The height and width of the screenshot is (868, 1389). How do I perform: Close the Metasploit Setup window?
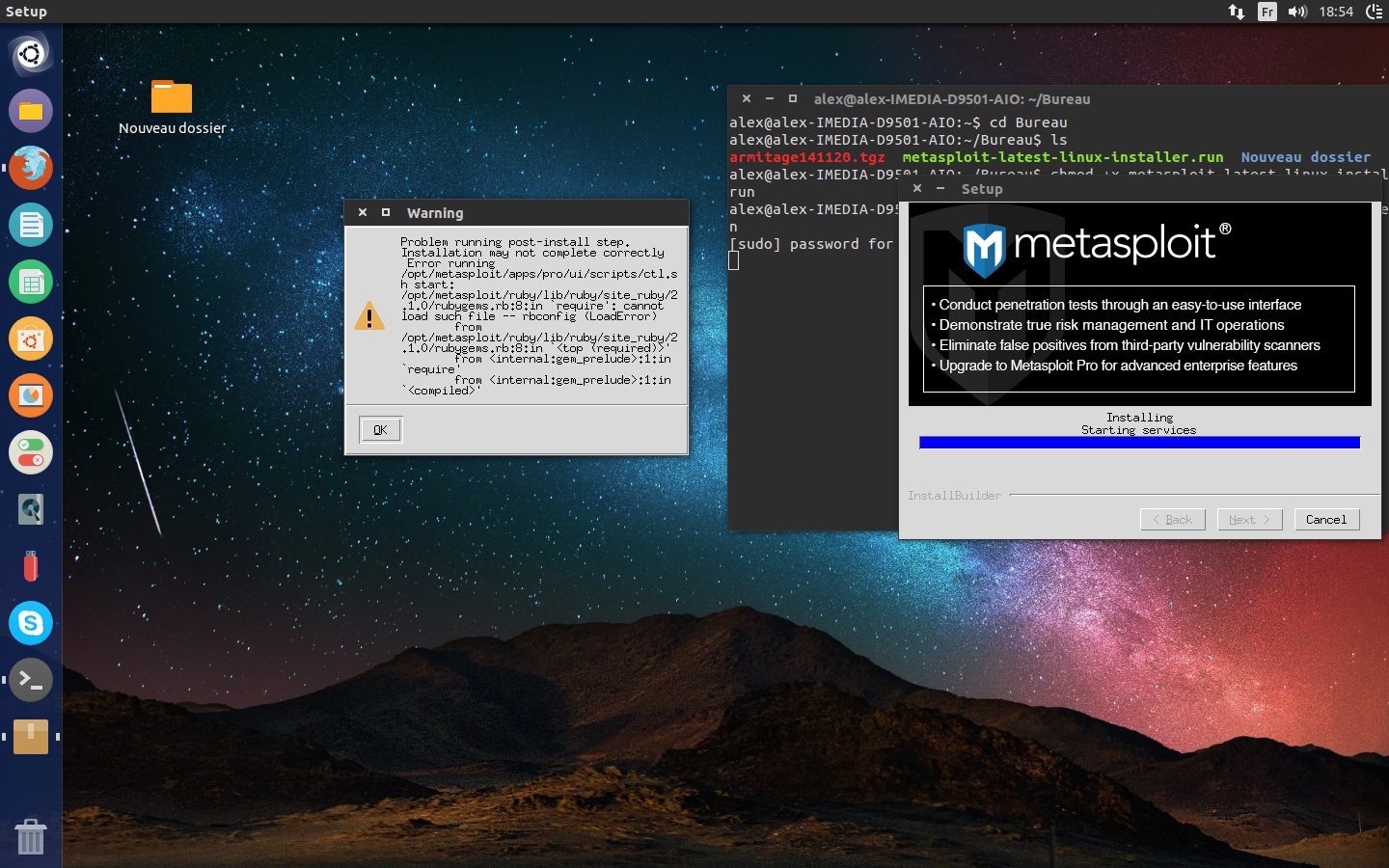[x=917, y=189]
